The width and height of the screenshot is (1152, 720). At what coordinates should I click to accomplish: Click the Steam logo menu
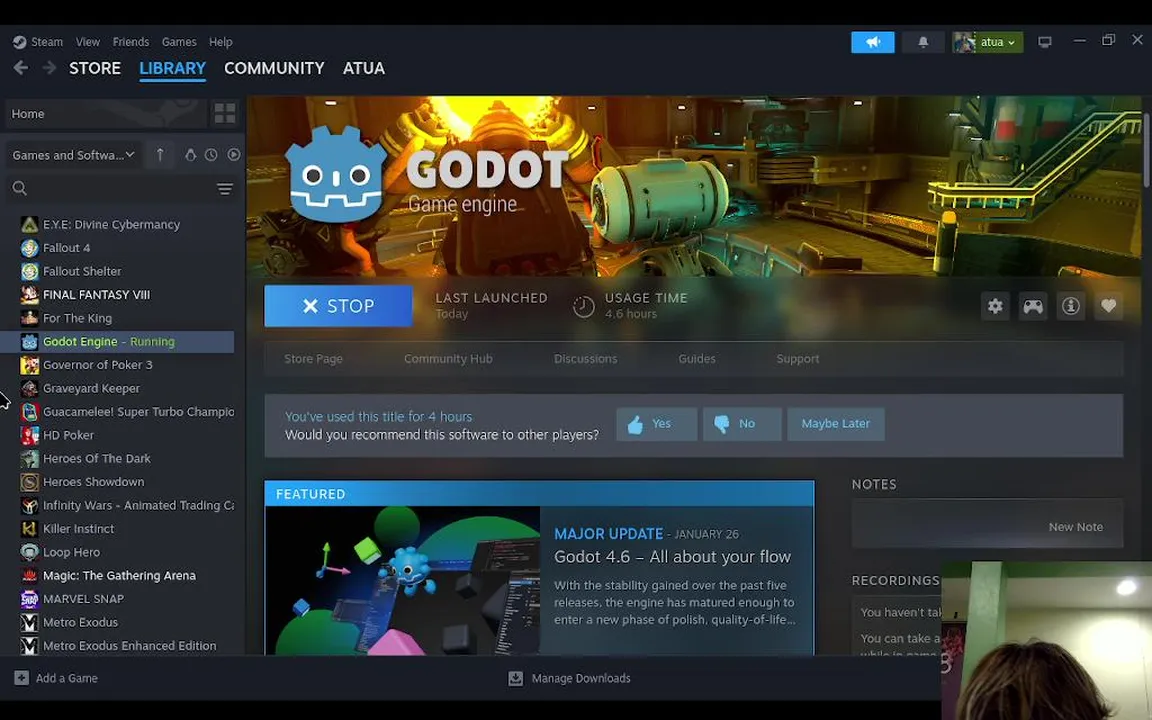coord(38,42)
